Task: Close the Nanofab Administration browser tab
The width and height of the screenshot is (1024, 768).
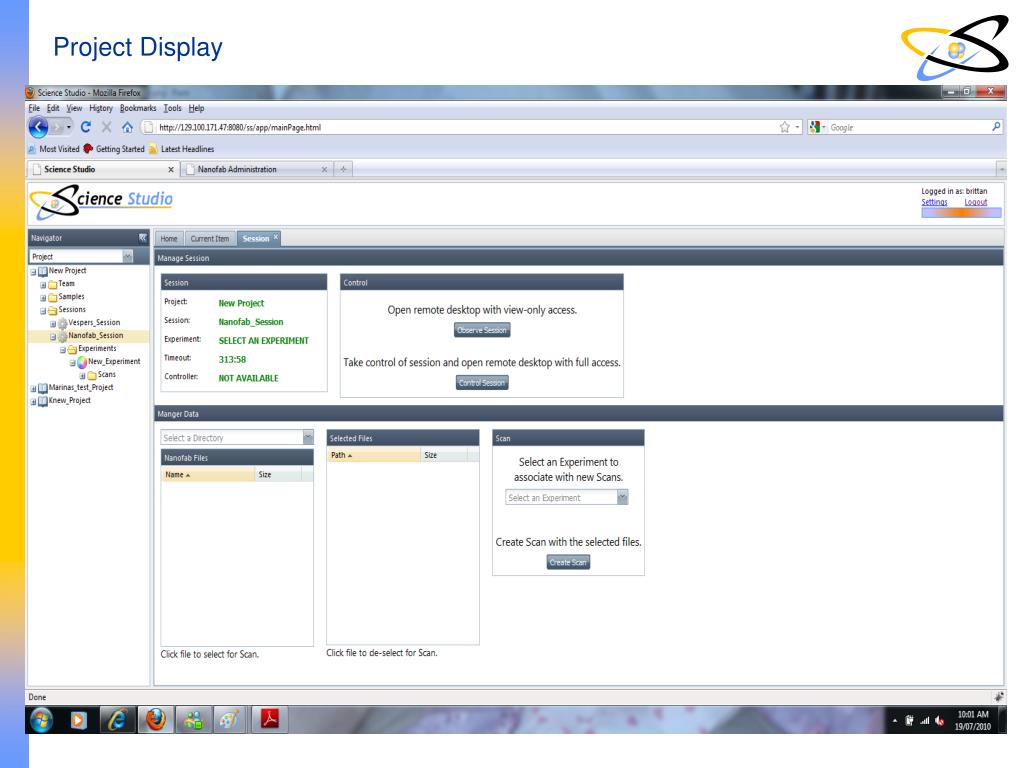Action: [x=324, y=169]
